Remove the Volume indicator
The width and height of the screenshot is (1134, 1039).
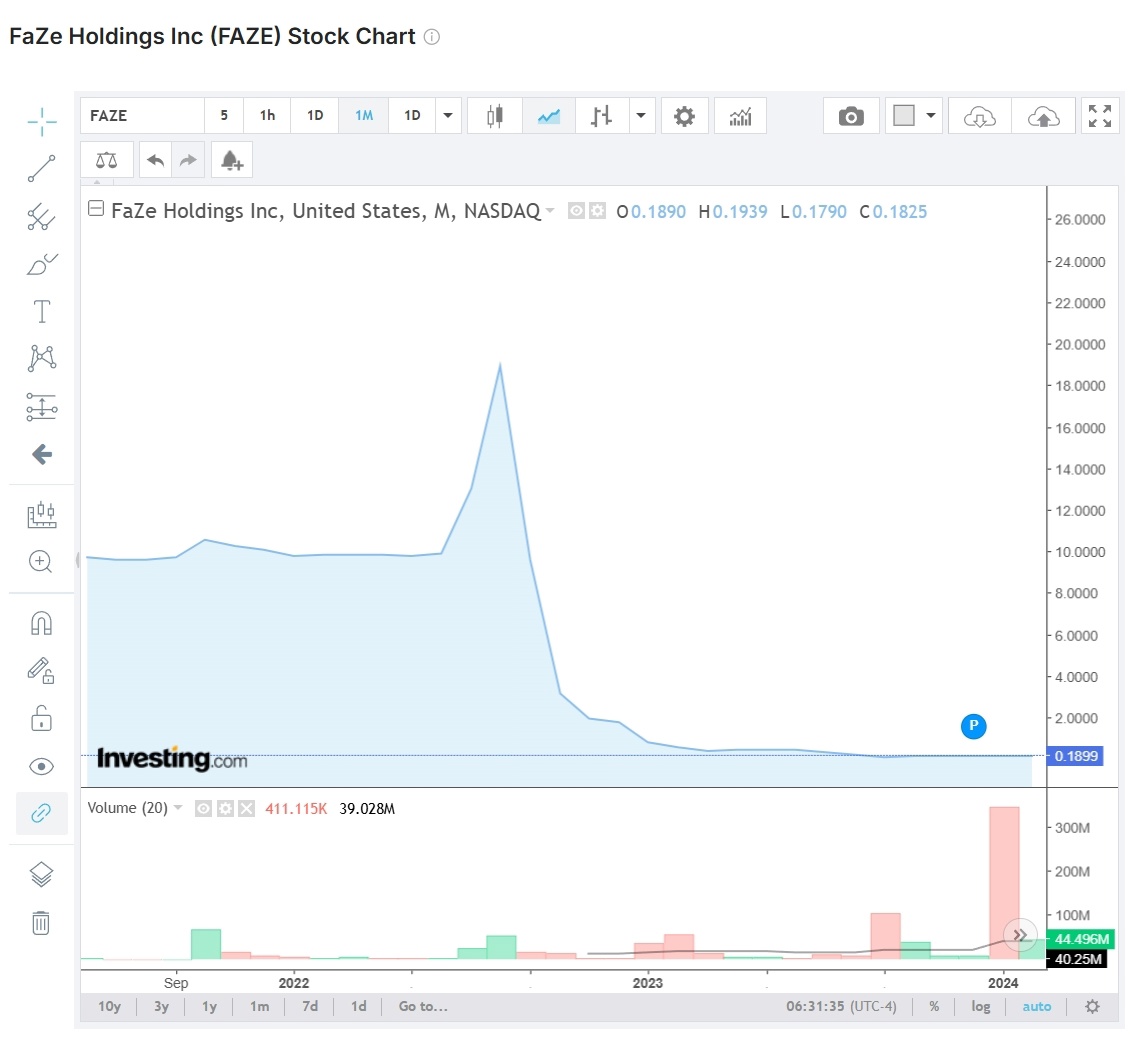(x=247, y=808)
